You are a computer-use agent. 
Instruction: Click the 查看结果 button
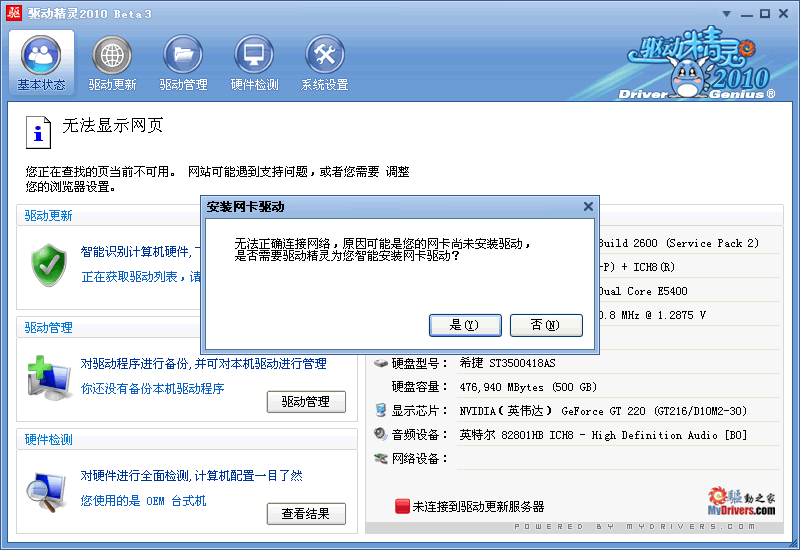[306, 514]
